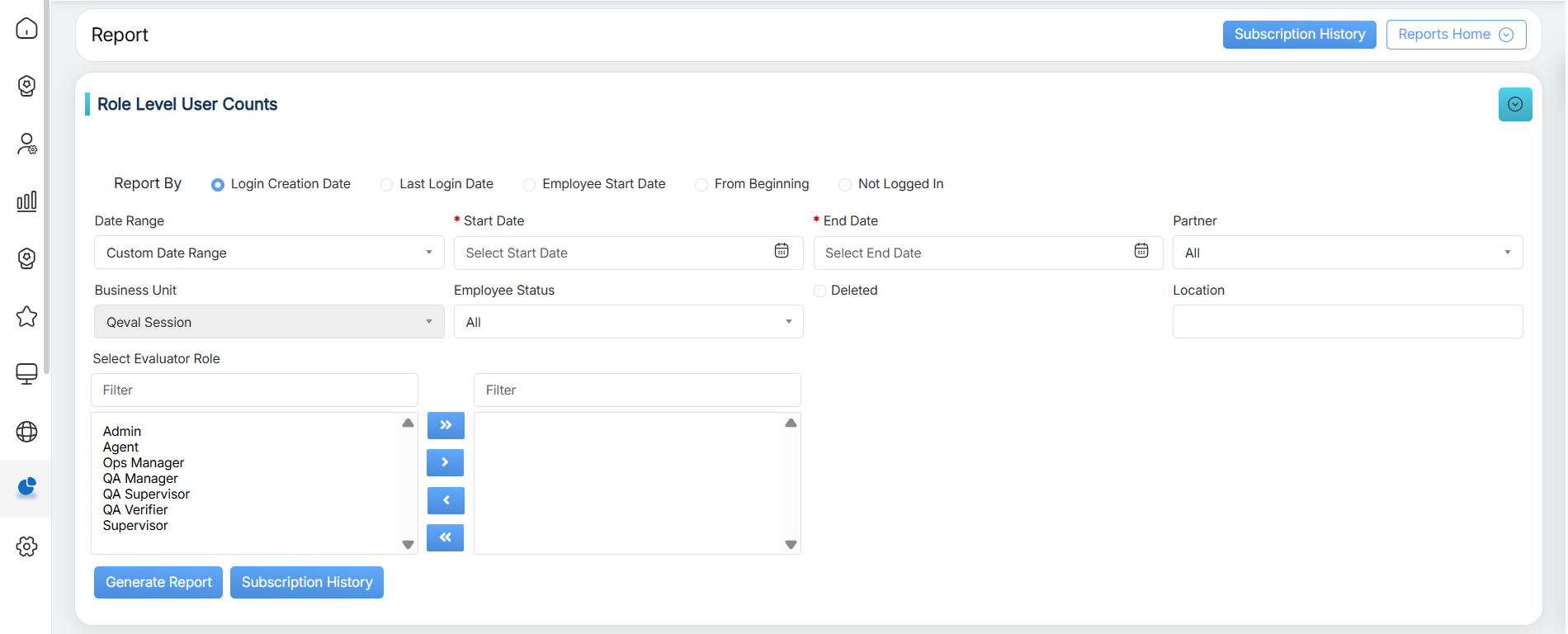Click the Generate Report button
This screenshot has height=634, width=1568.
158,583
